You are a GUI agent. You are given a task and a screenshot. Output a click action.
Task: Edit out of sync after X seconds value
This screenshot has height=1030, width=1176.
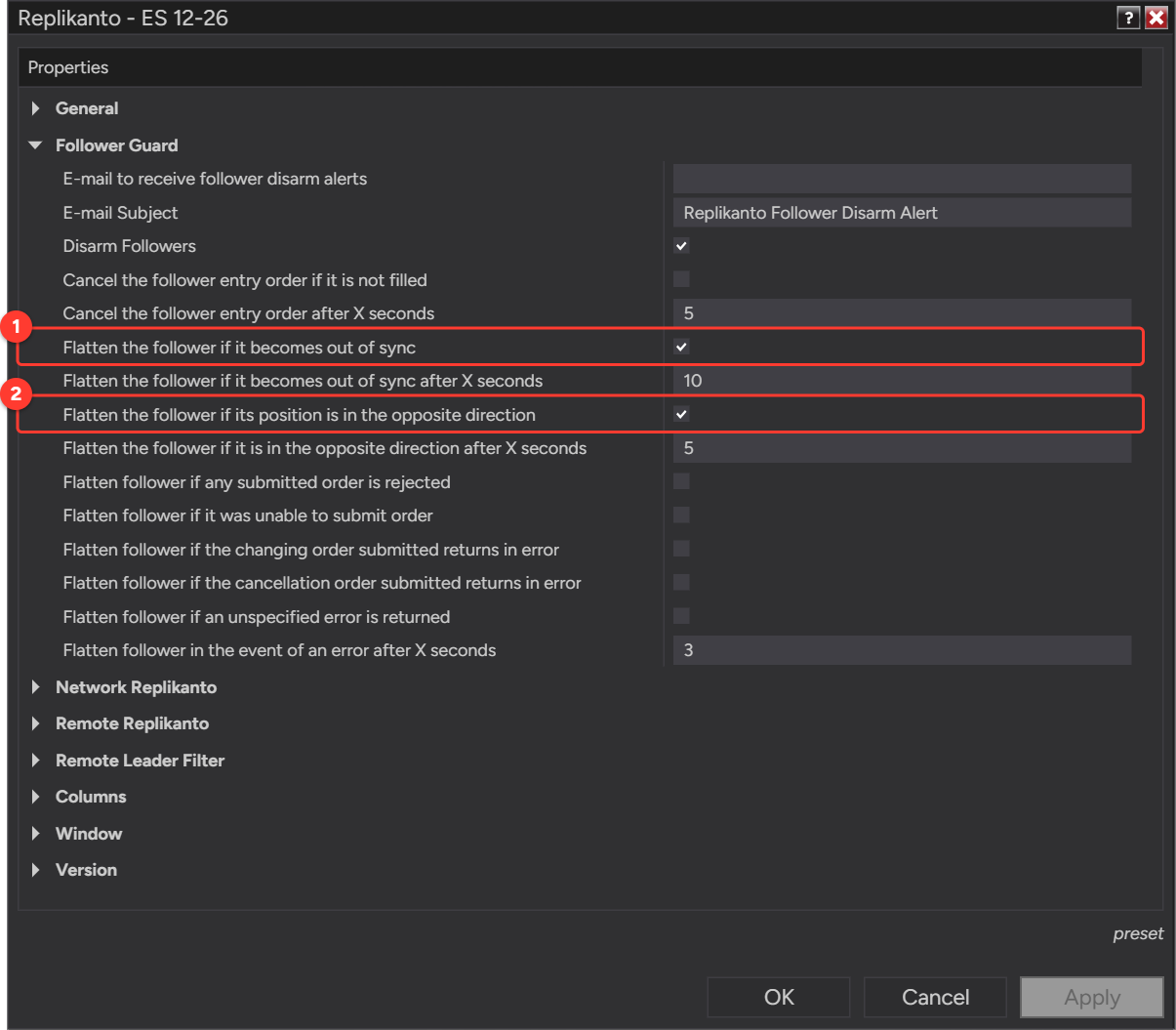pos(902,381)
